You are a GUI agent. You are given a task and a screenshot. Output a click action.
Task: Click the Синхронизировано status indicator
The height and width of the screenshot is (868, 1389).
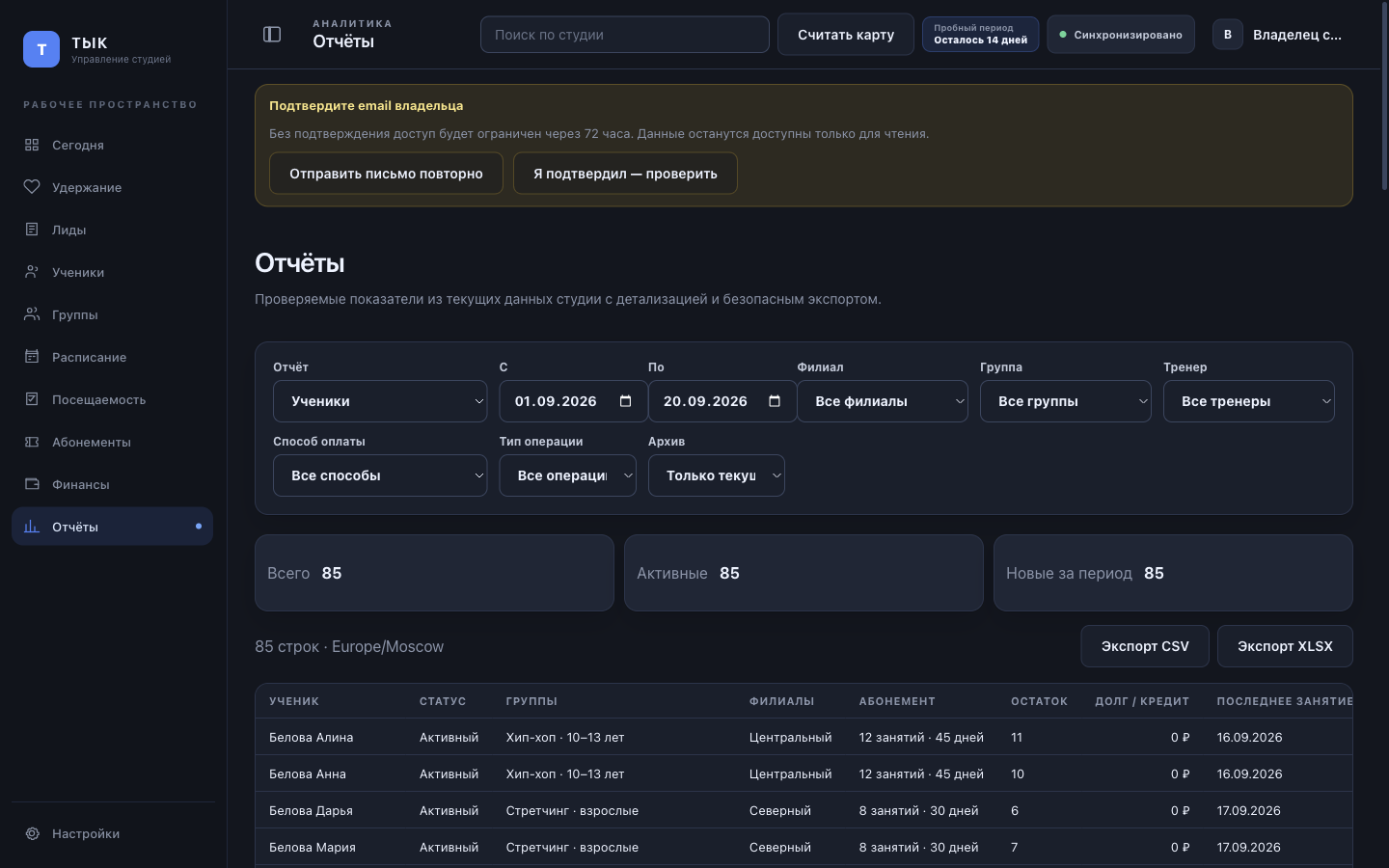[1121, 35]
